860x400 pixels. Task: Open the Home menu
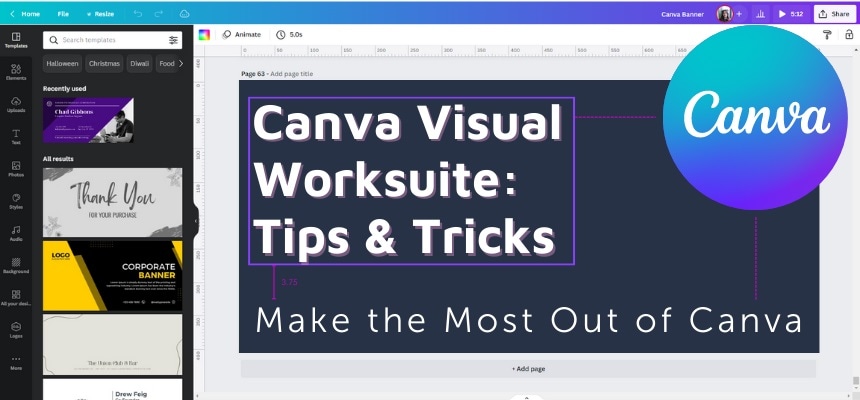(x=25, y=14)
